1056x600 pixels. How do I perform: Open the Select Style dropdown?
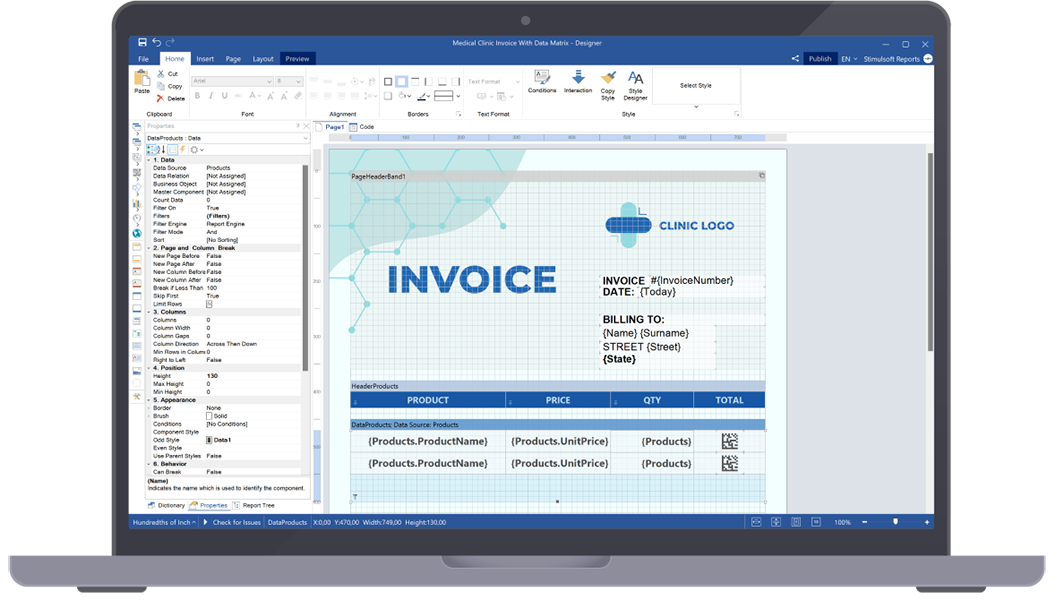[695, 85]
